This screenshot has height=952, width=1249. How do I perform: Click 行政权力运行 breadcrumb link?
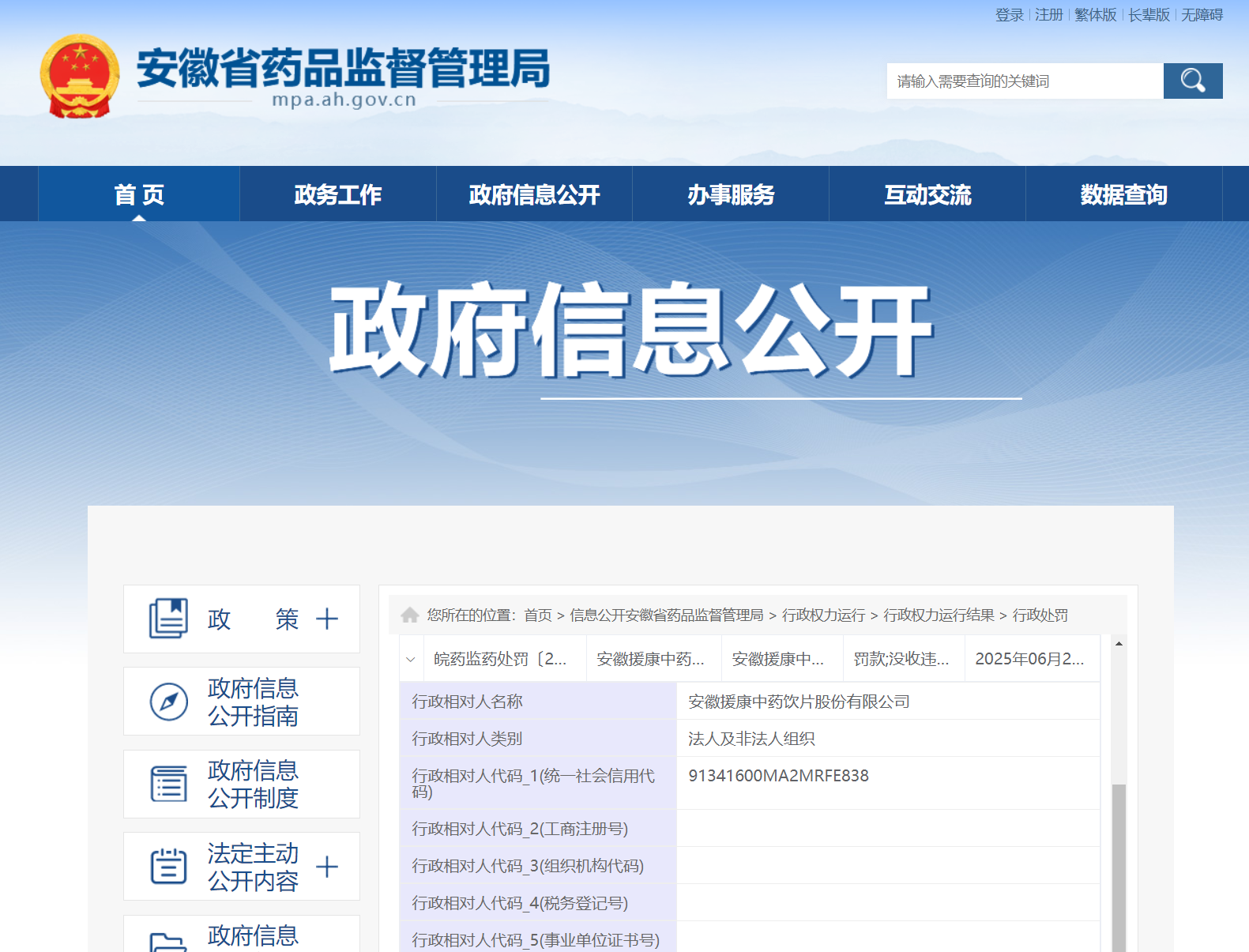[823, 615]
